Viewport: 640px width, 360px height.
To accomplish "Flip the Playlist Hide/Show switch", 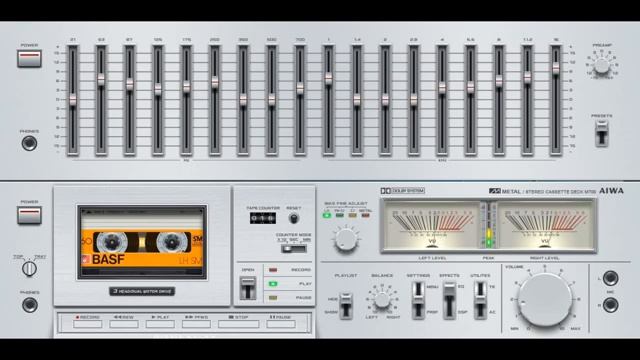I will tap(346, 305).
